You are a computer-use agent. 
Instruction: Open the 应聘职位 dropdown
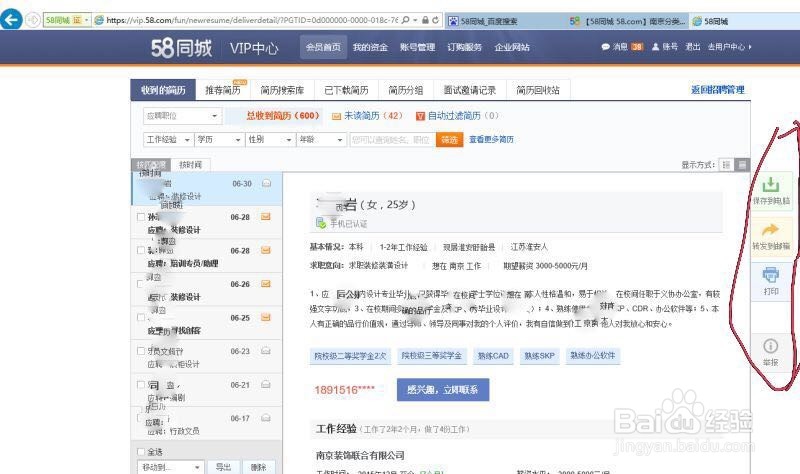(182, 116)
